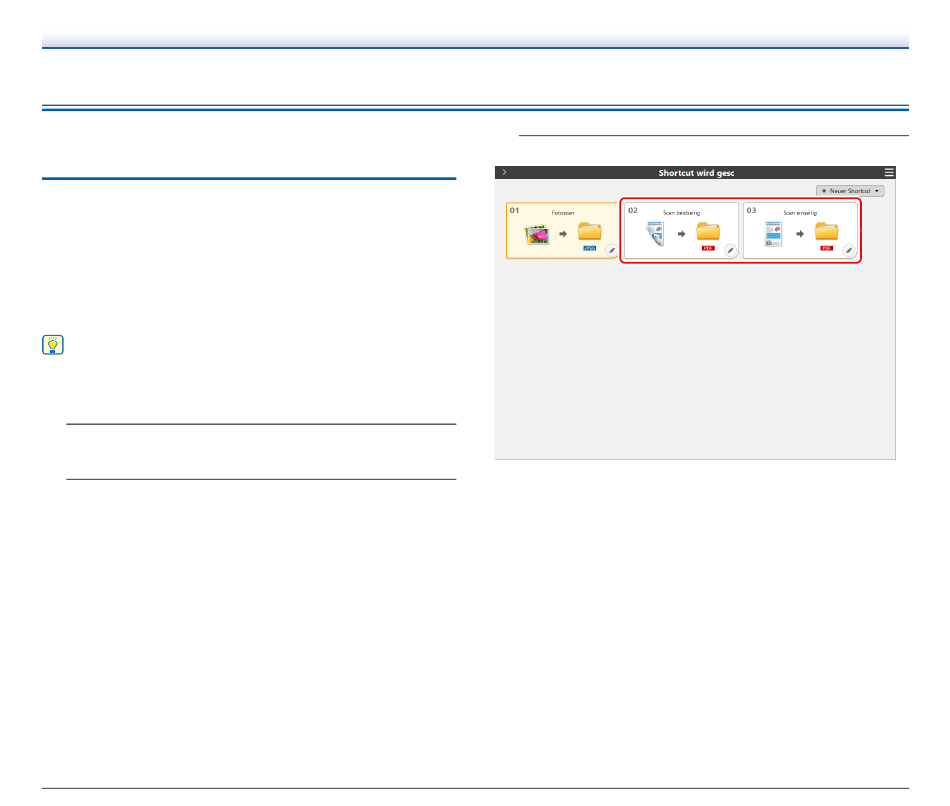Edit the Scan beidseitig shortcut pencil icon

click(x=730, y=250)
